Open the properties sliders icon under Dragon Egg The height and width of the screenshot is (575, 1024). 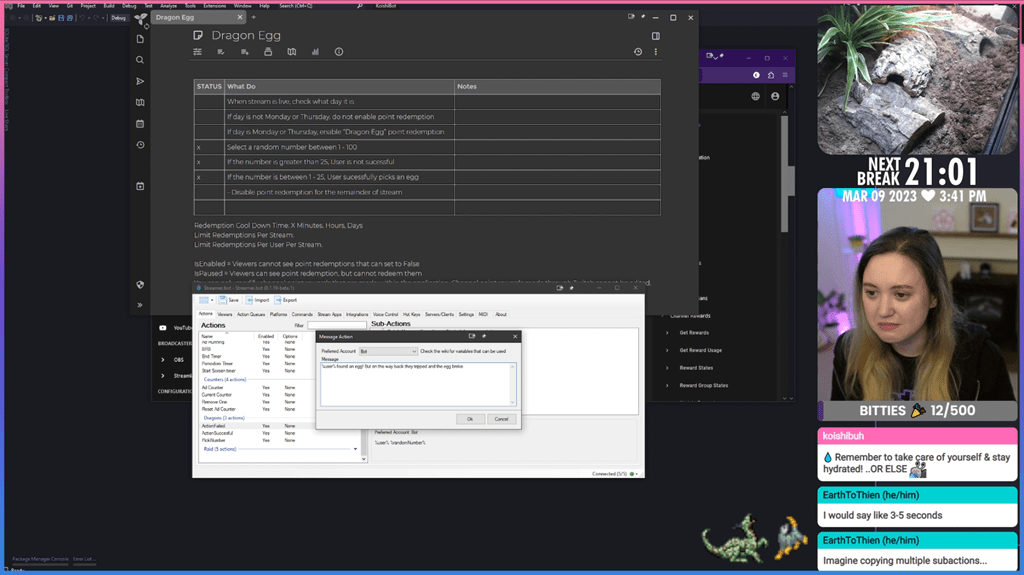197,52
